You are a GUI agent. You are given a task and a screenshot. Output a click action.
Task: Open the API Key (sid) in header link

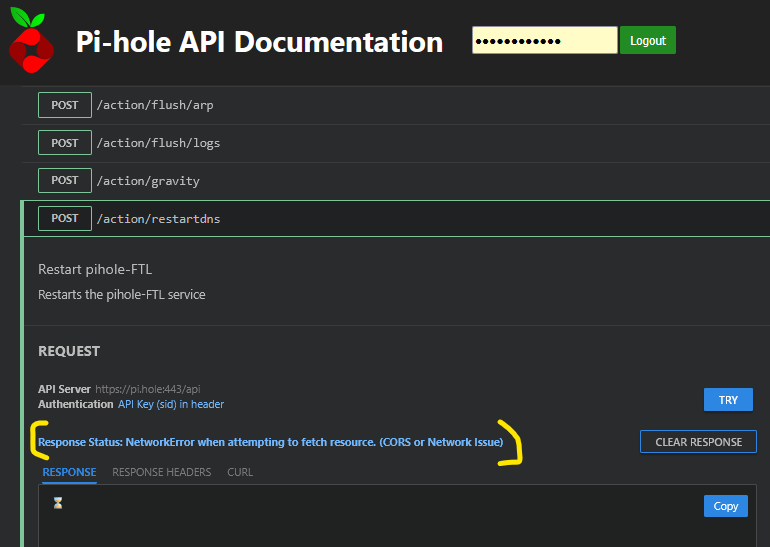point(171,404)
